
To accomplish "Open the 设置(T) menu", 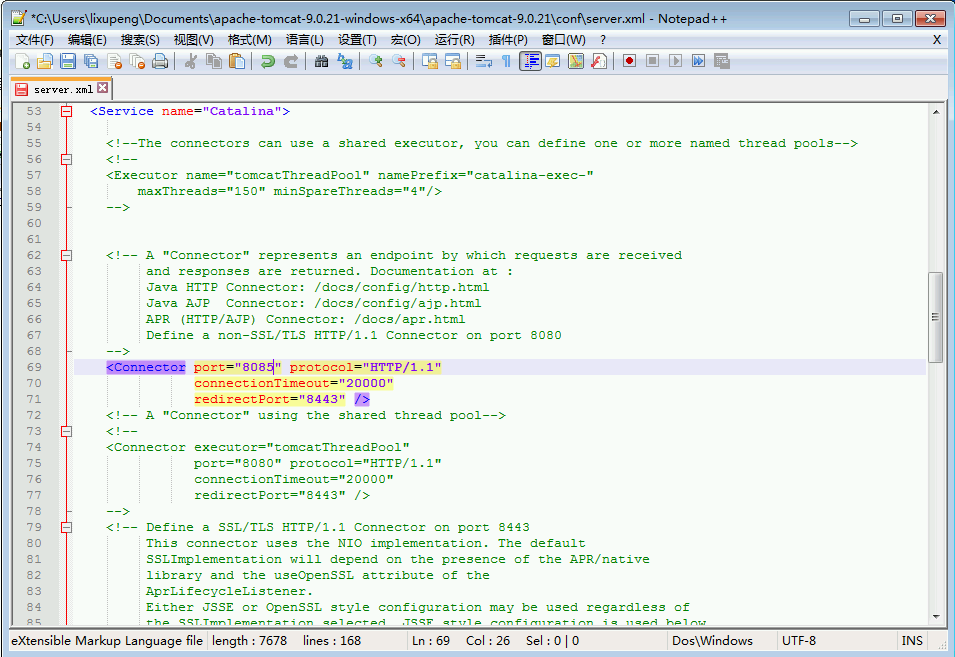I will 358,40.
